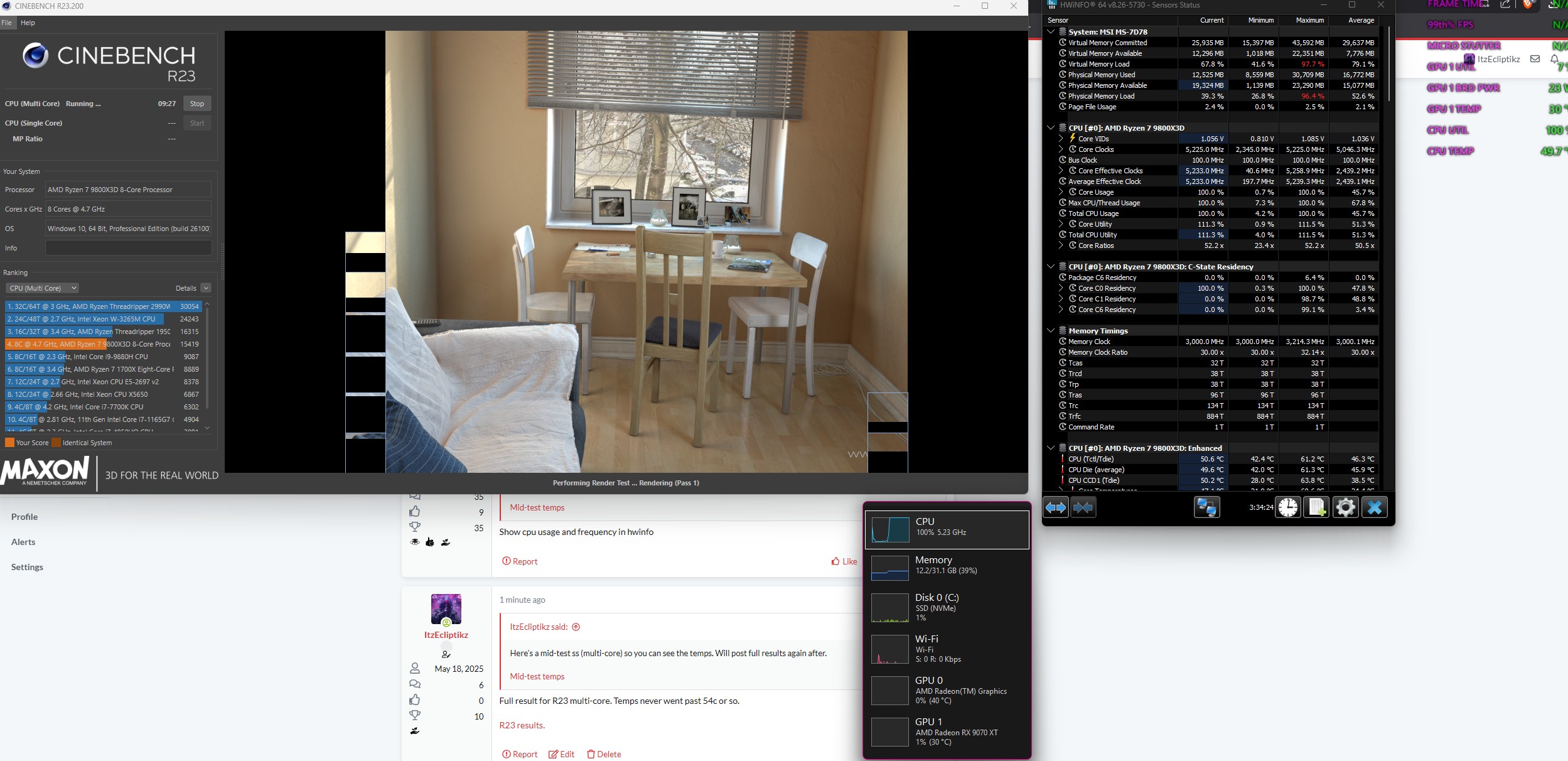Viewport: 1568px width, 761px height.
Task: Open the Cinebench Help menu
Action: pos(28,23)
